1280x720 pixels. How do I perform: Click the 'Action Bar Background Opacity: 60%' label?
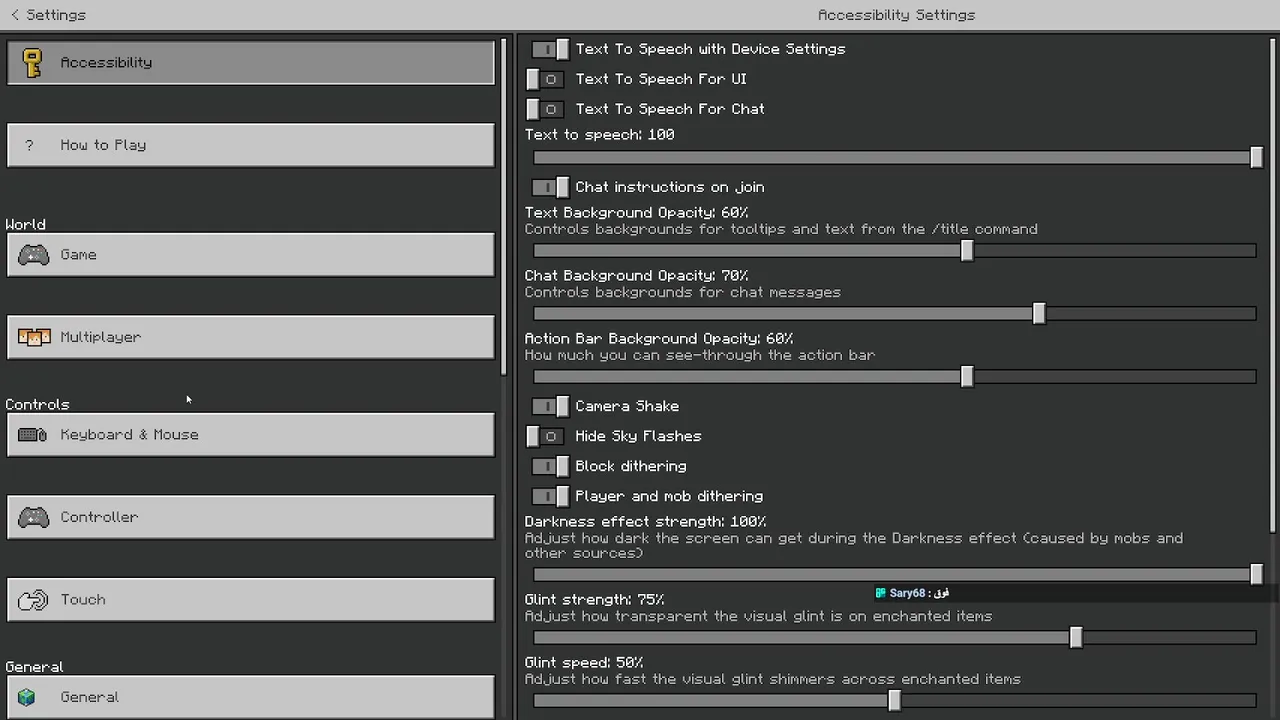tap(658, 338)
